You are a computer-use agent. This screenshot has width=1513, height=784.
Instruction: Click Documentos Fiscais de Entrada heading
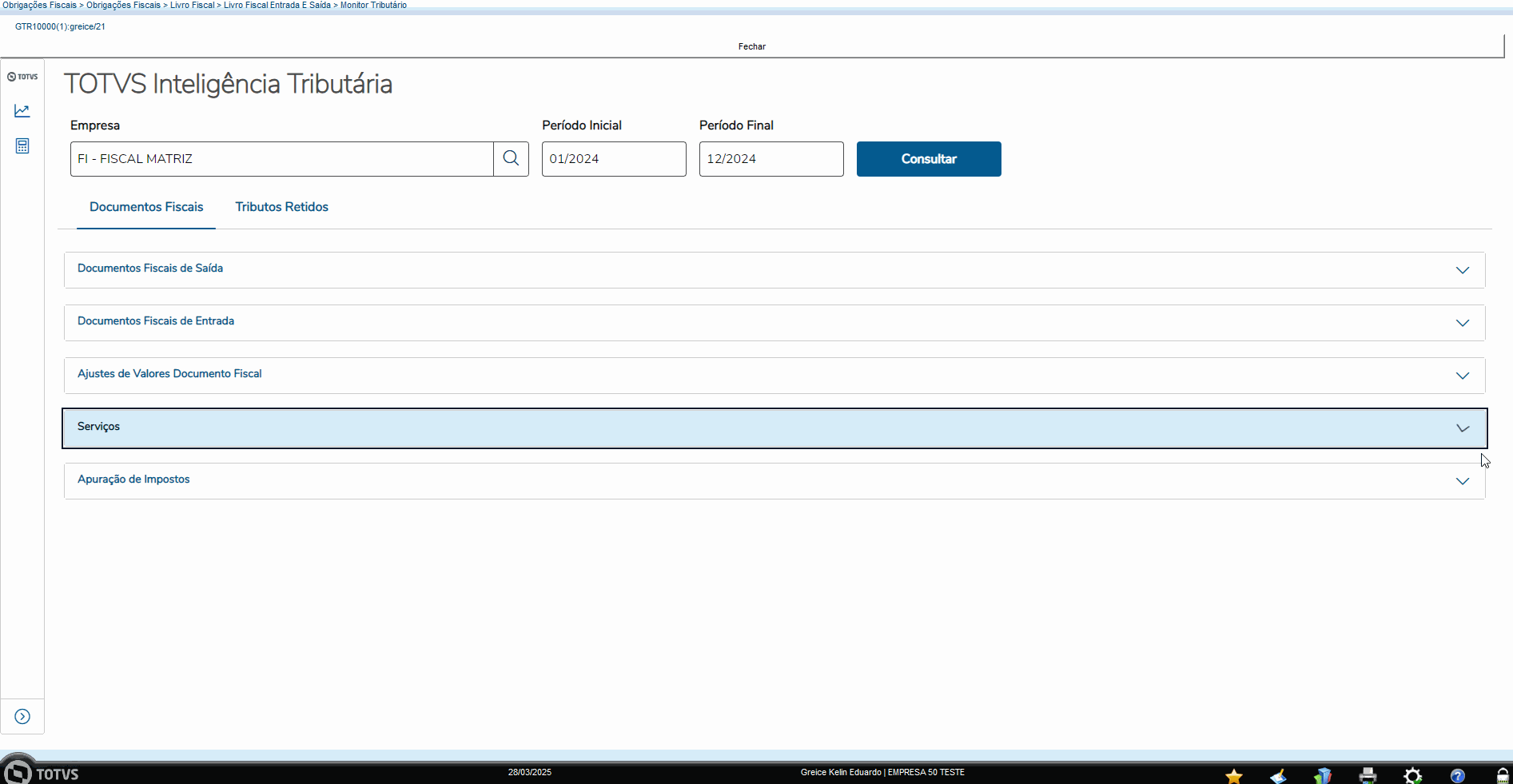point(156,320)
